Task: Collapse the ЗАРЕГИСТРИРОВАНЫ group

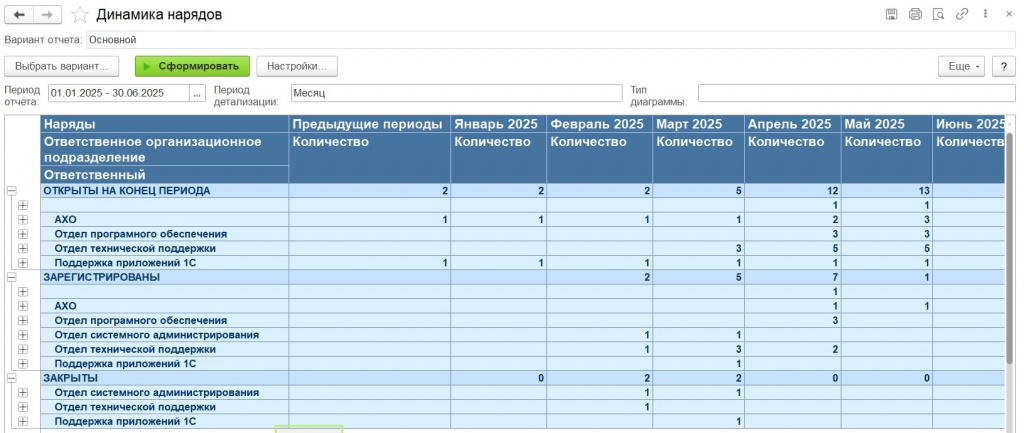Action: point(11,277)
